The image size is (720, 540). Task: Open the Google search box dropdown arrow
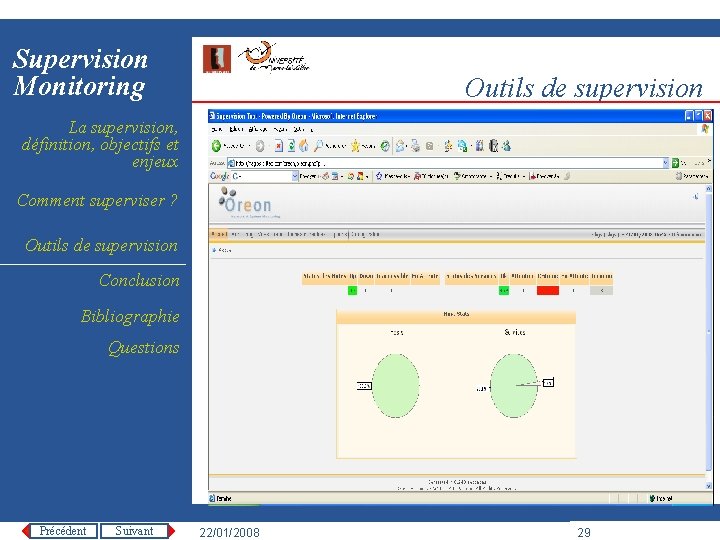click(295, 176)
